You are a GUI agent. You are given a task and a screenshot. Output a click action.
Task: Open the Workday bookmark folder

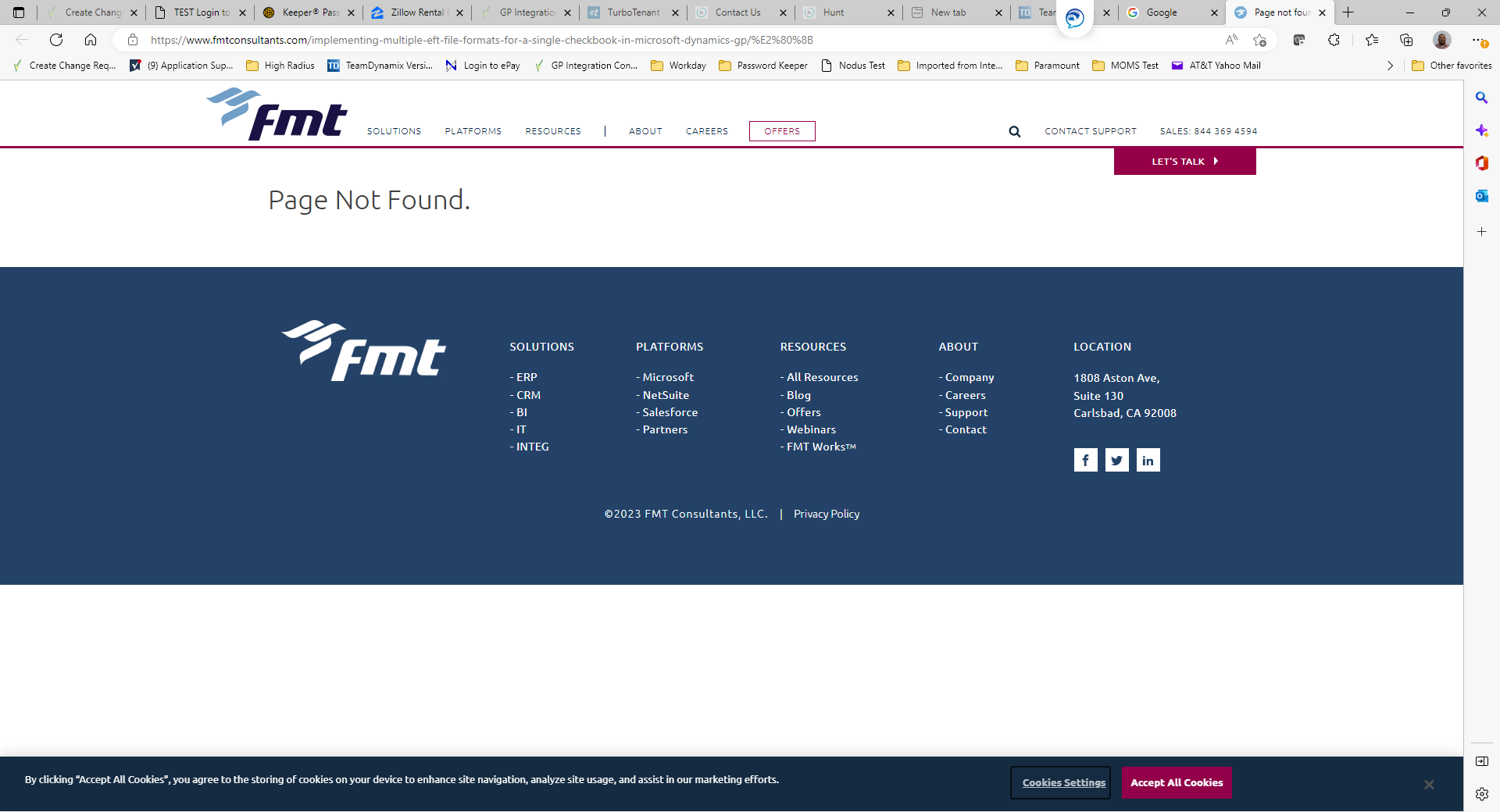(x=679, y=66)
